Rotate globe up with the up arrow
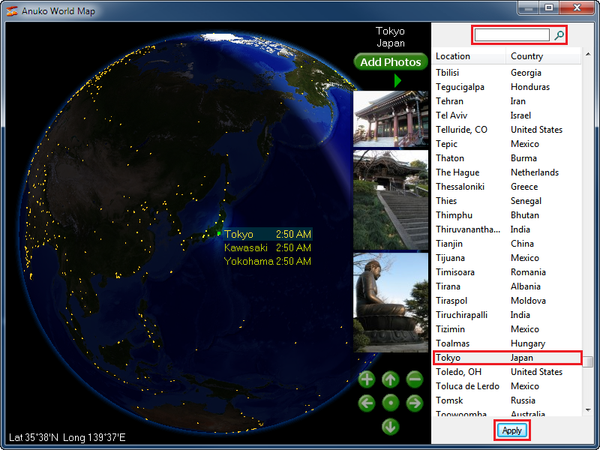Screen dimensions: 600x450 tap(390, 379)
